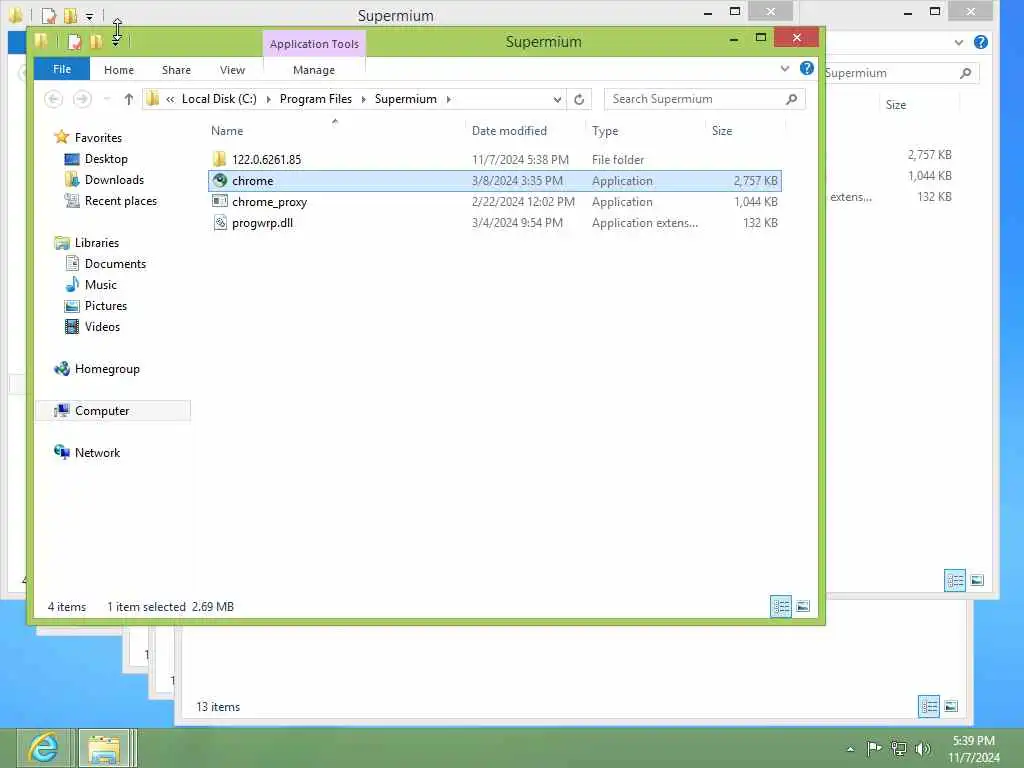Screen dimensions: 1024x768
Task: Sort by Size column header
Action: [x=722, y=131]
